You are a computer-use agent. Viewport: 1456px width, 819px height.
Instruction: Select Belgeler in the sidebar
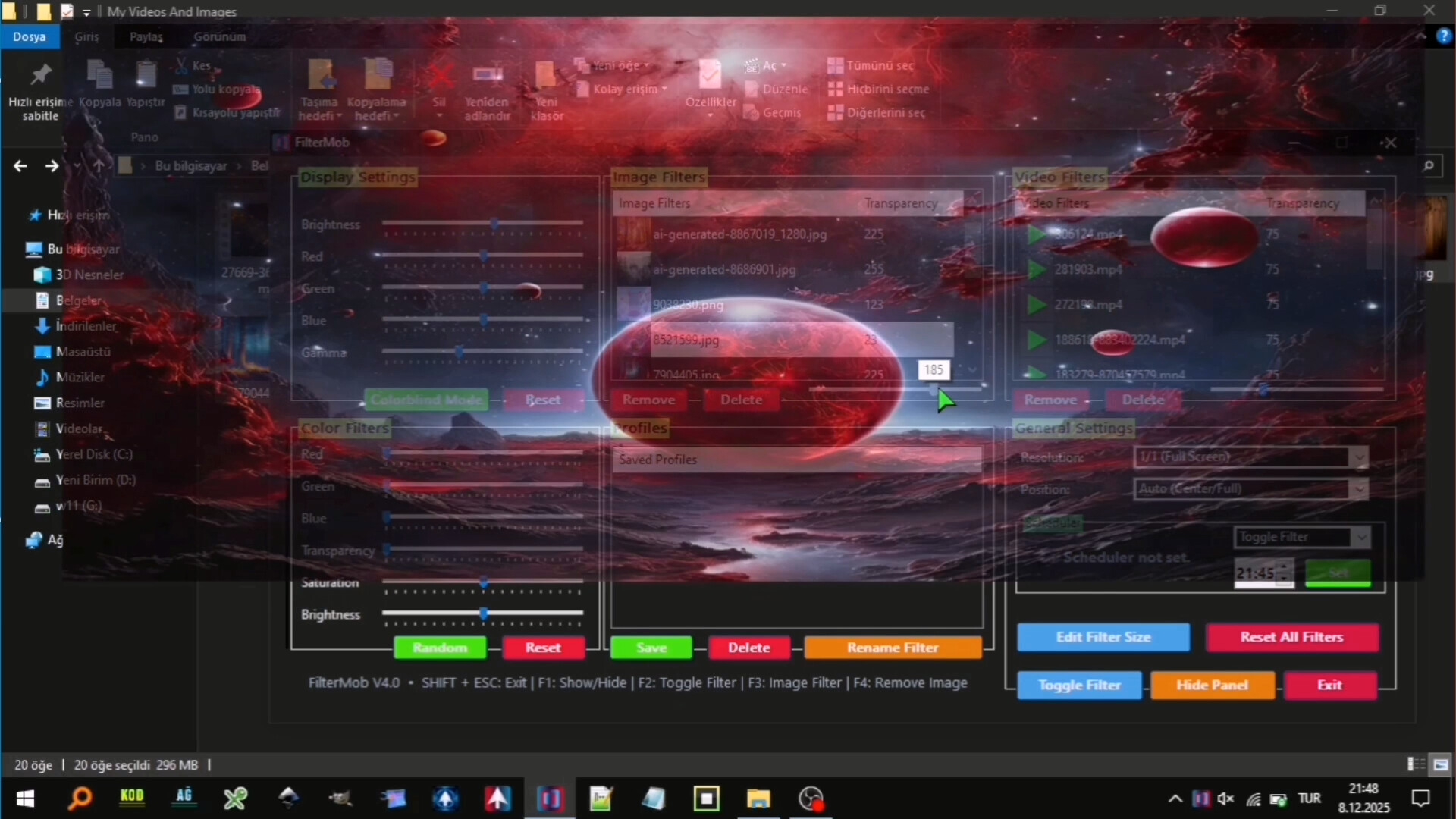[x=80, y=300]
